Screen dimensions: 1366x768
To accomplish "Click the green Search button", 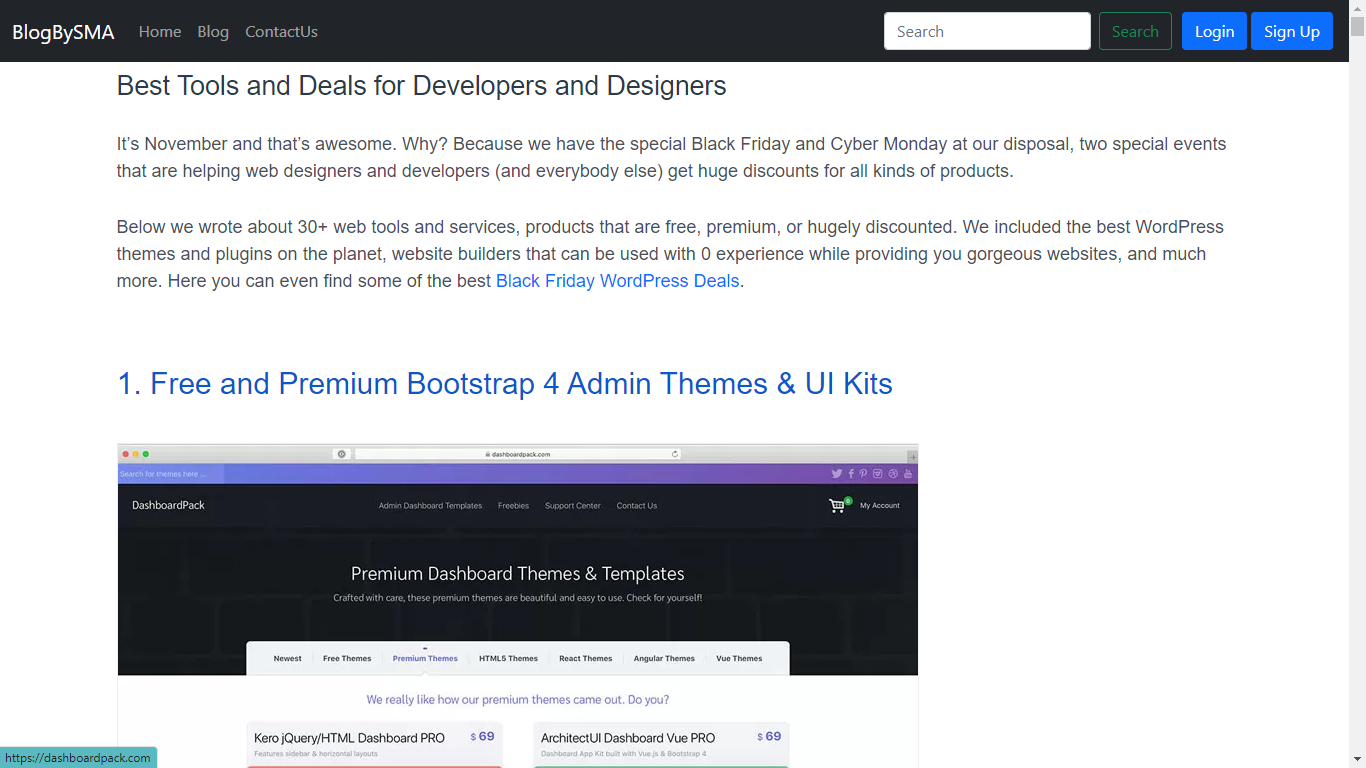I will pos(1135,31).
